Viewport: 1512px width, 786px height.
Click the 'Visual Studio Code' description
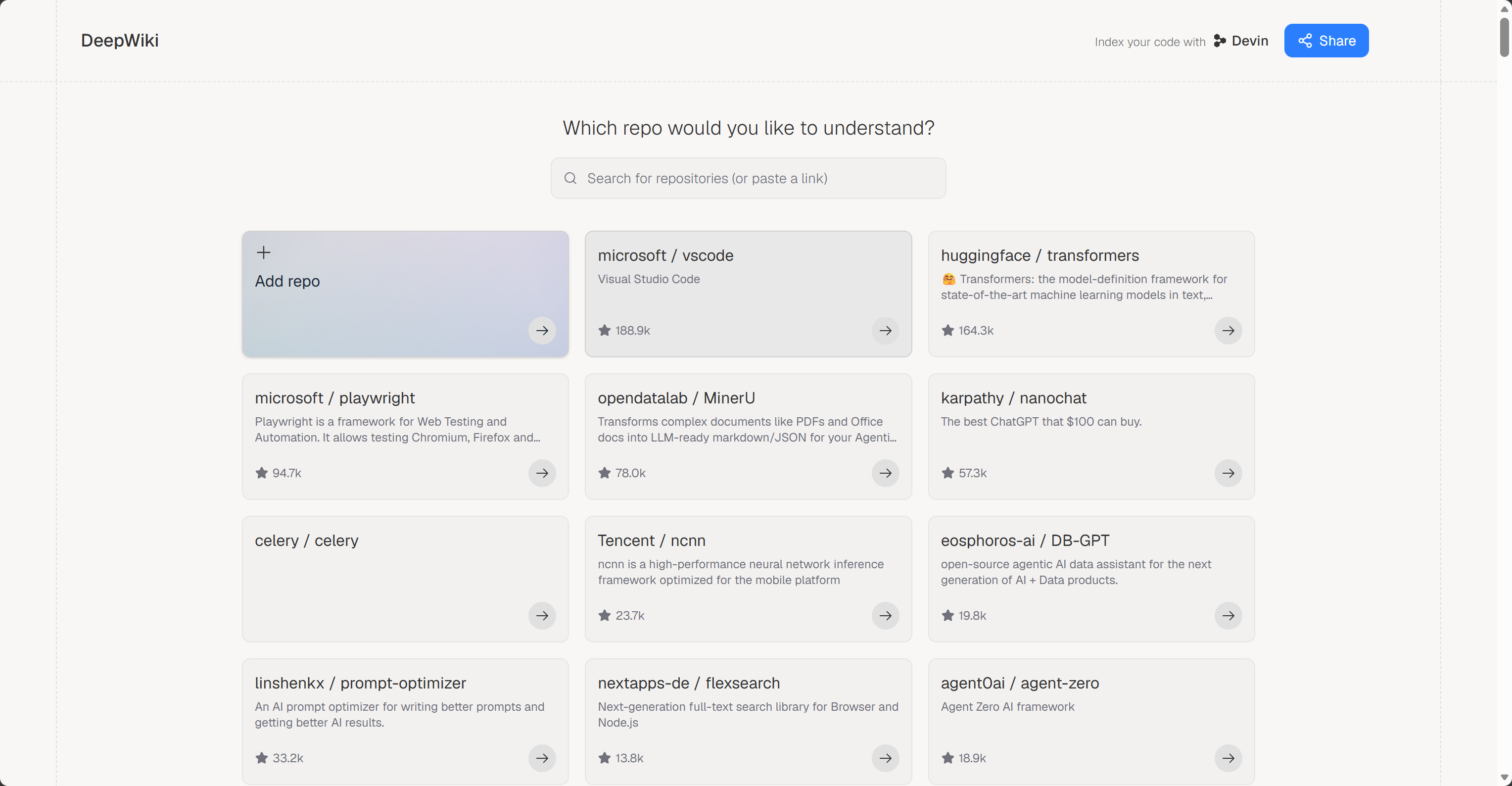click(649, 279)
